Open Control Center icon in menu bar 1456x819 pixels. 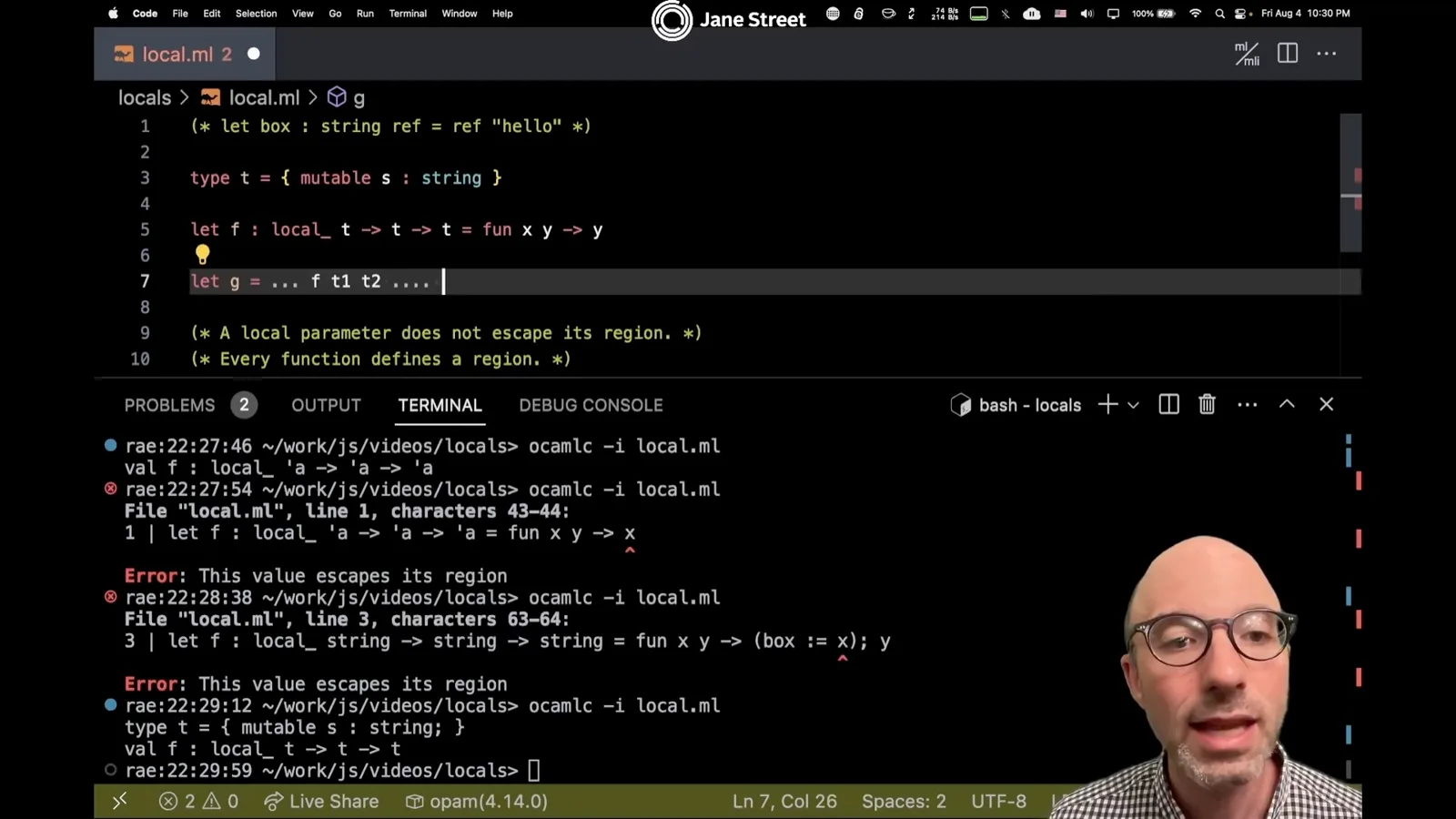point(1242,14)
